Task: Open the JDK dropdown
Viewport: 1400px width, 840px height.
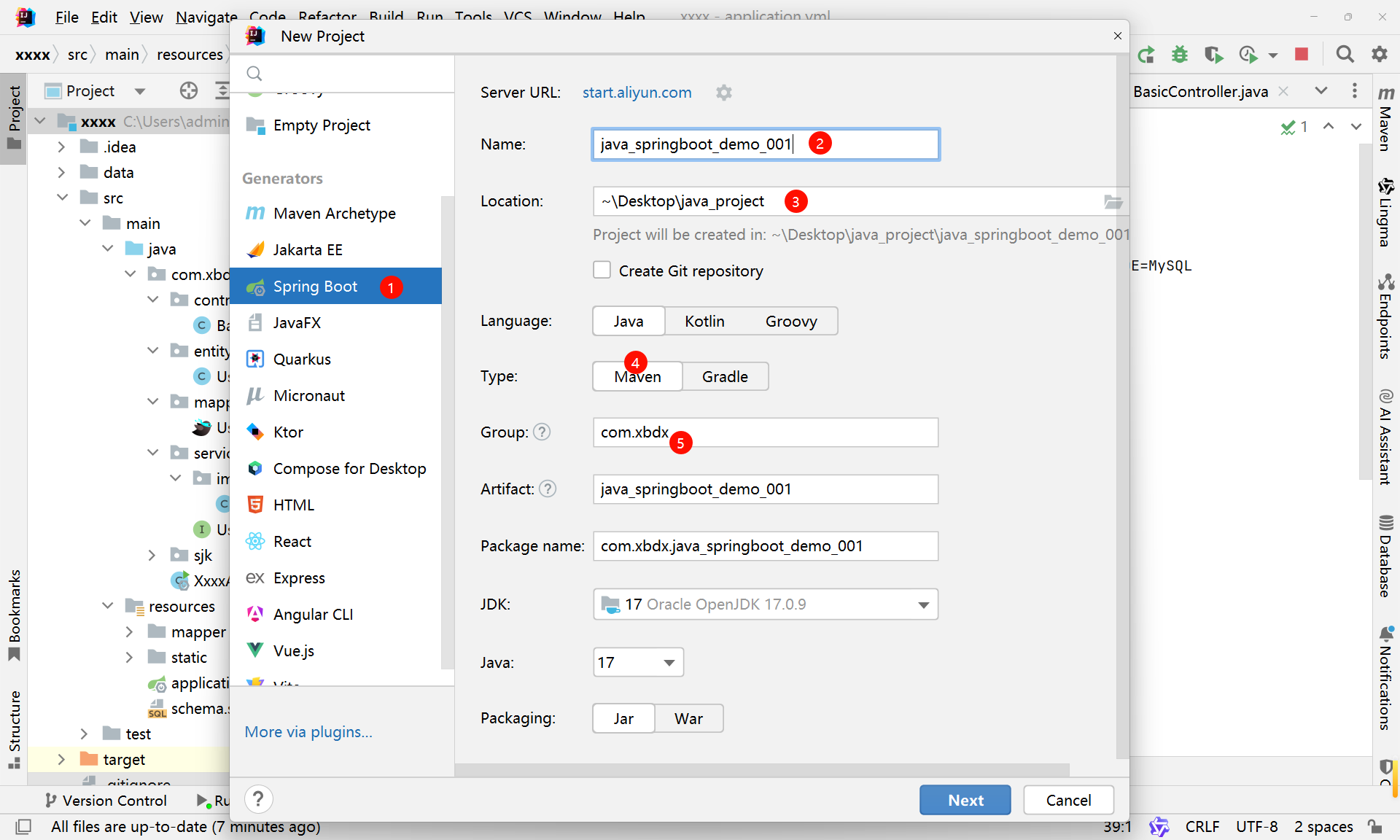Action: point(923,604)
